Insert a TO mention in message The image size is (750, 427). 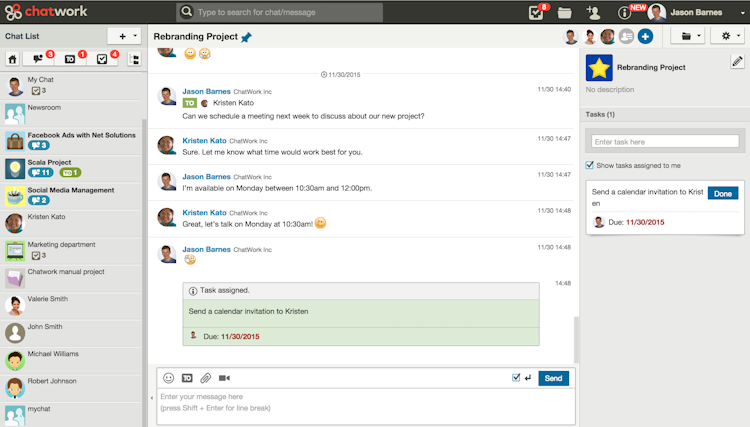coord(187,378)
